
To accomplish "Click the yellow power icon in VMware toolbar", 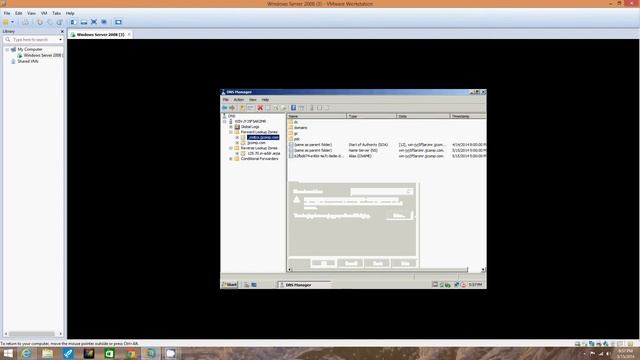I will (6, 22).
